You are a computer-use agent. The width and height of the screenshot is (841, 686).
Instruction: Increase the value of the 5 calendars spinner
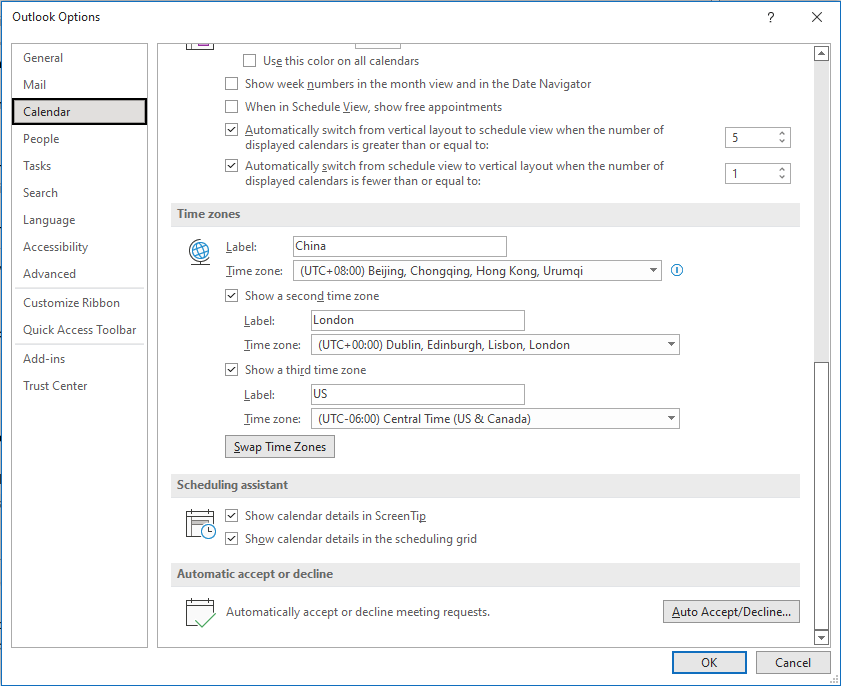(x=782, y=133)
